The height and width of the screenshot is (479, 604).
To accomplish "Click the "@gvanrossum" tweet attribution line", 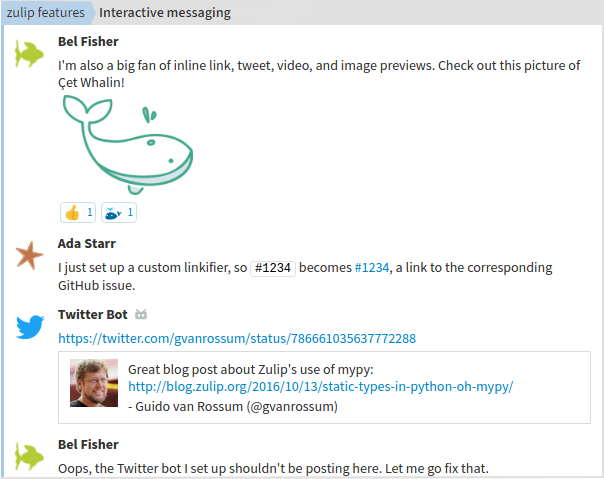I will pos(233,406).
